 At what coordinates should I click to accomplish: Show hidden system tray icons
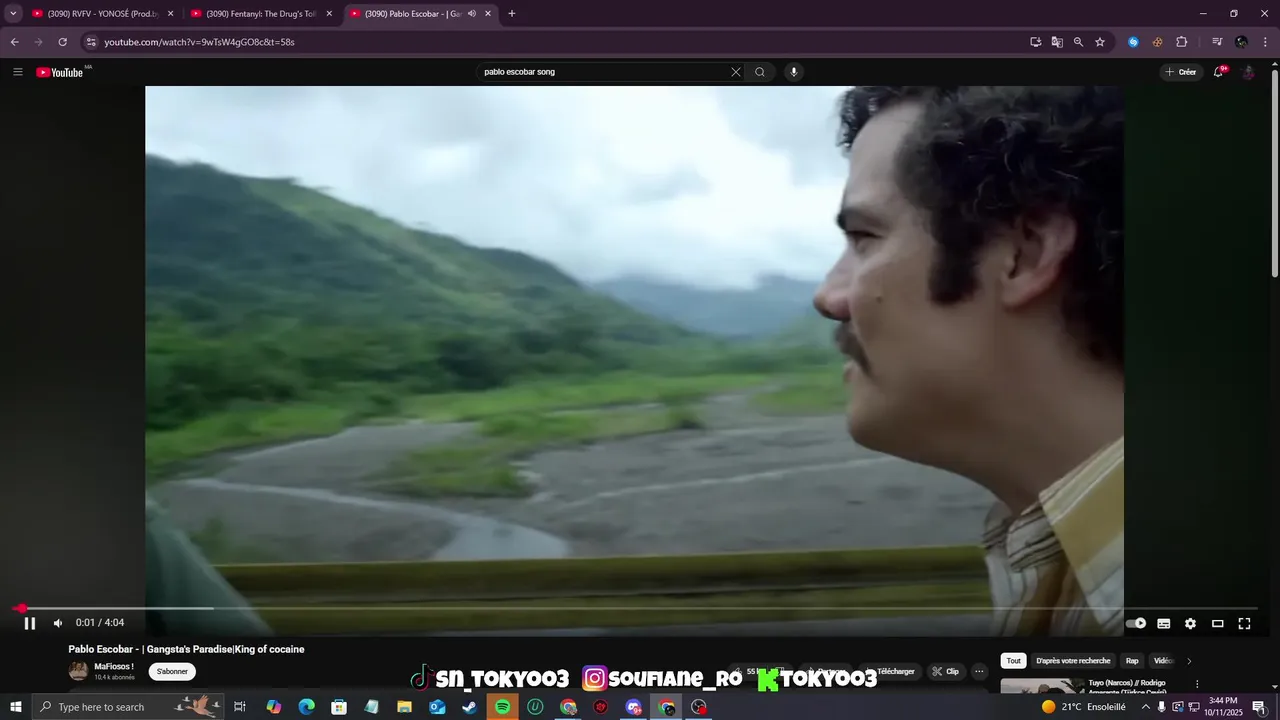(x=1146, y=707)
